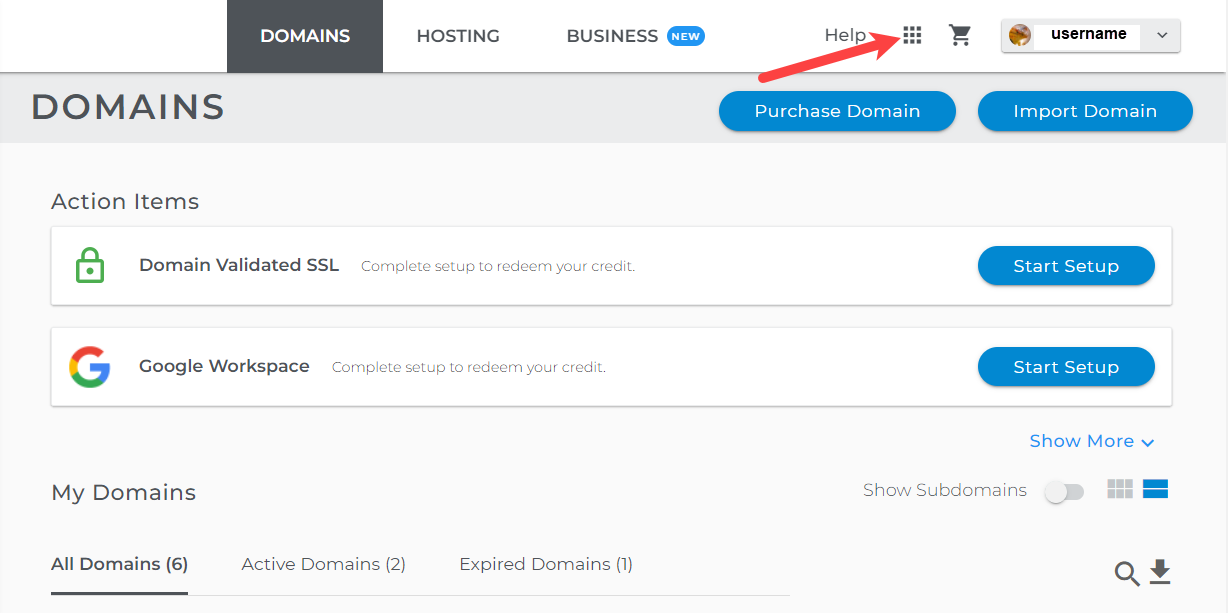Click the Google logo icon

[x=90, y=367]
